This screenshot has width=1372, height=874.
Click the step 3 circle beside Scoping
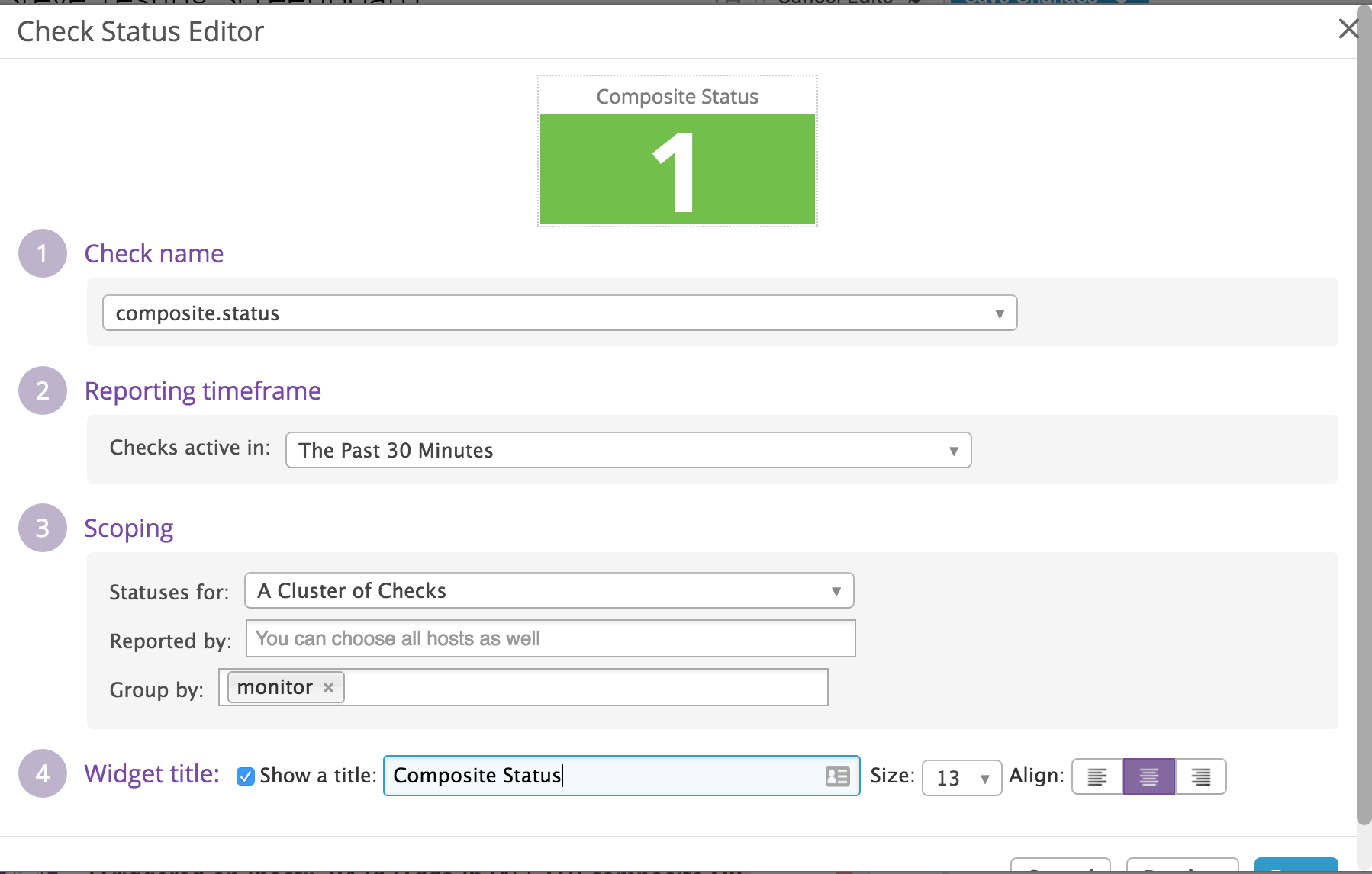point(43,528)
